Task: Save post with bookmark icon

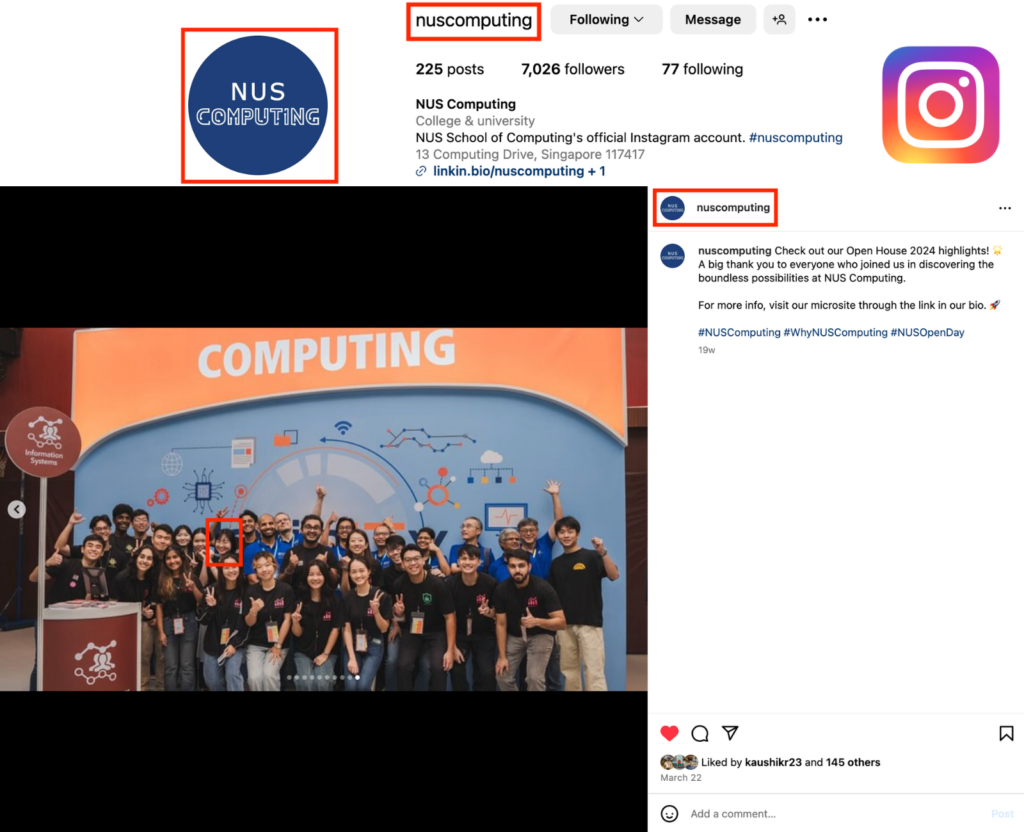Action: point(1006,733)
